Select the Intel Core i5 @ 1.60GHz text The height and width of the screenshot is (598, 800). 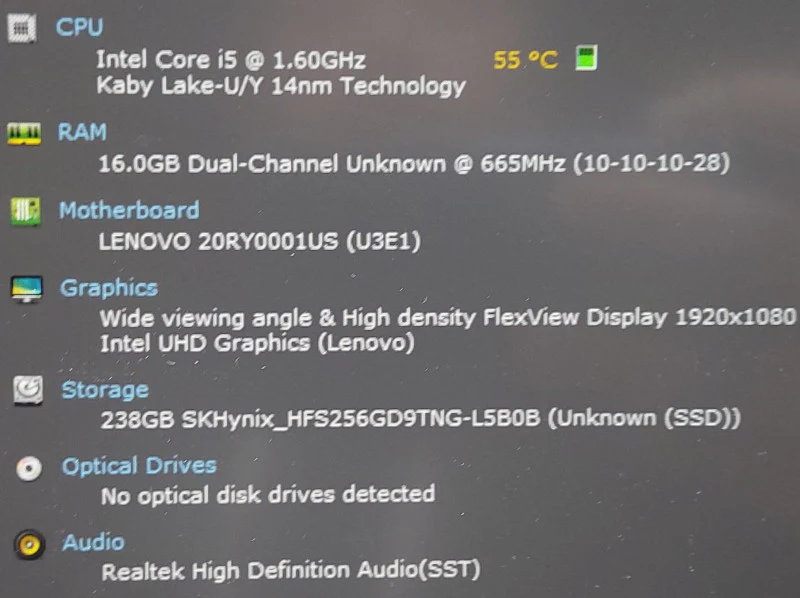[x=231, y=60]
